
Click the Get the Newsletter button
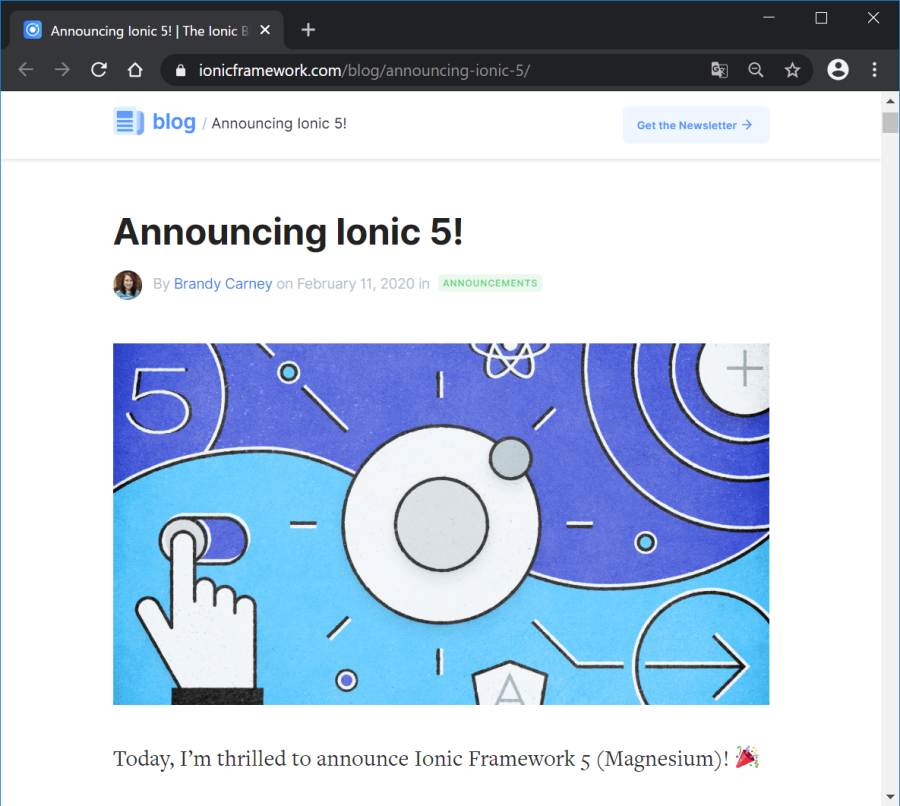pos(695,125)
